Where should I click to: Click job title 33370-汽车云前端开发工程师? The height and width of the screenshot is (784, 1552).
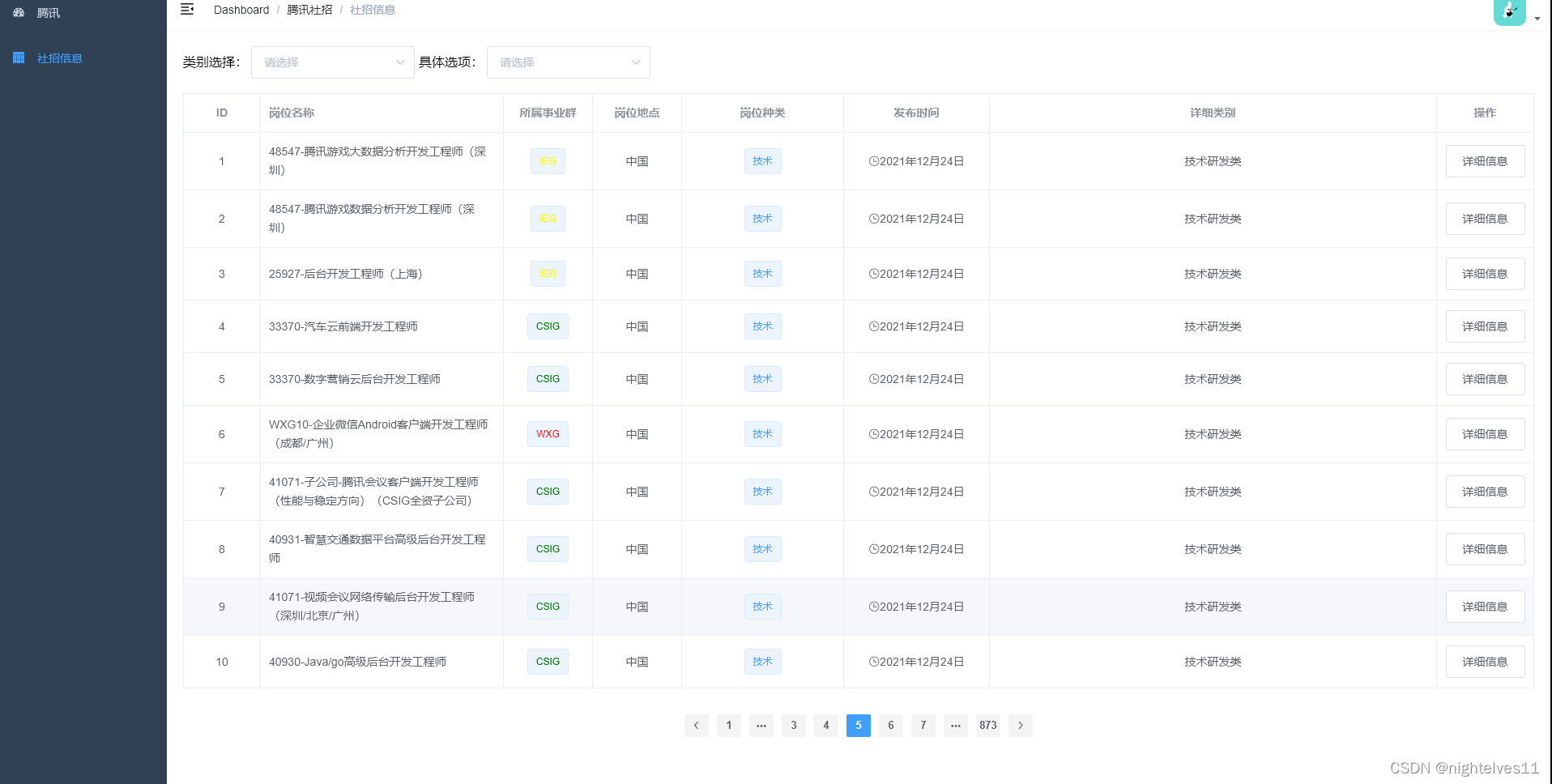[x=343, y=326]
